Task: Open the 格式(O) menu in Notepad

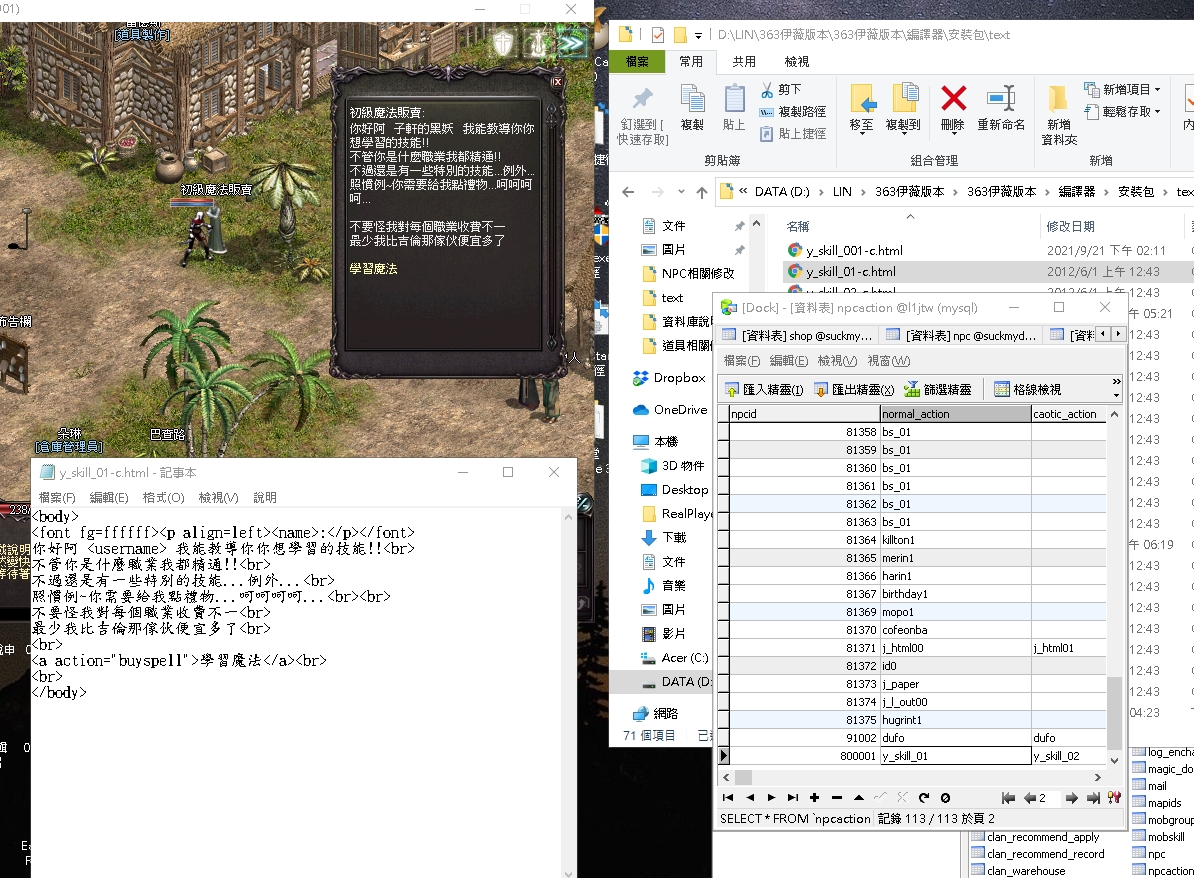Action: coord(164,498)
